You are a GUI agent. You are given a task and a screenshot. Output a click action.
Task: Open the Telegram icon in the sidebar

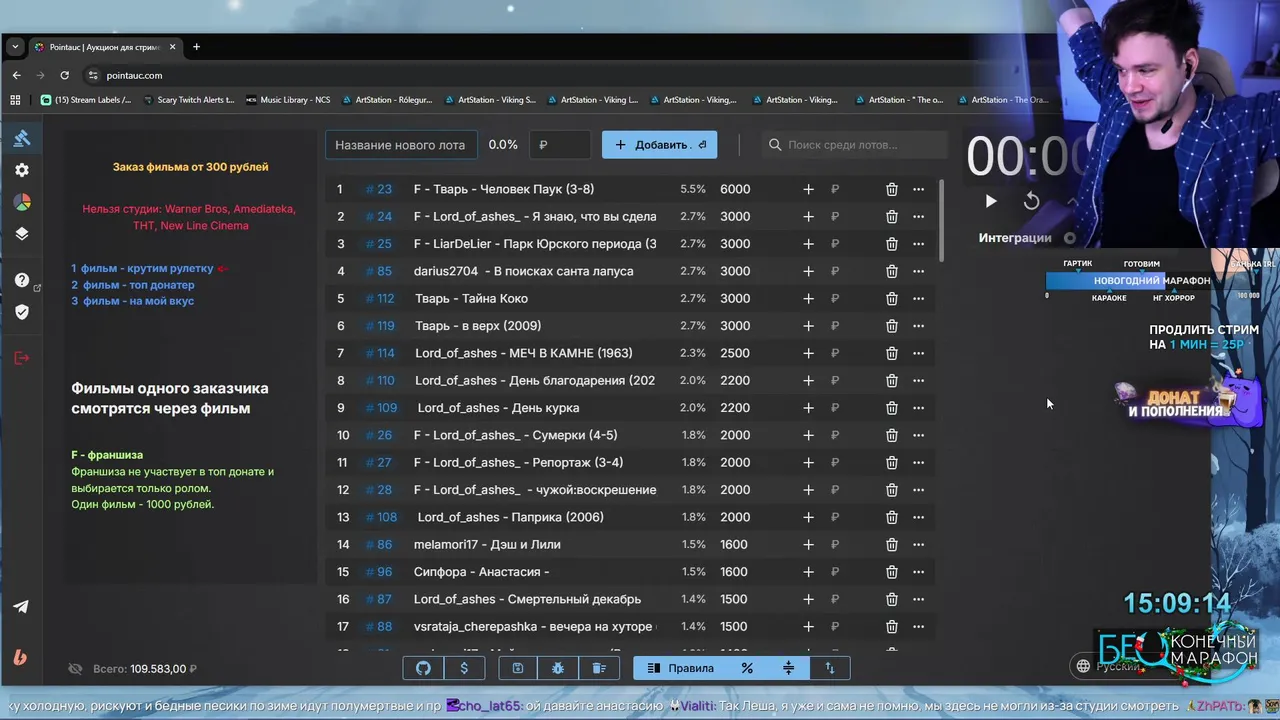21,606
